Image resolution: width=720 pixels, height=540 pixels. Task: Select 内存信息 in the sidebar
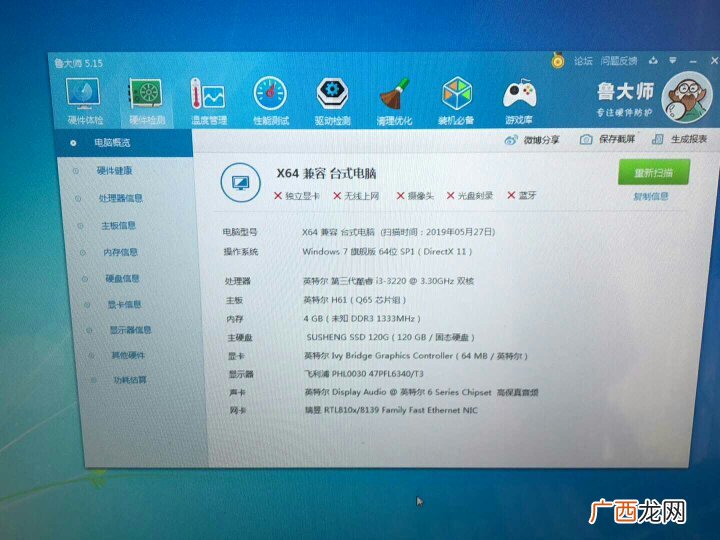[x=120, y=252]
